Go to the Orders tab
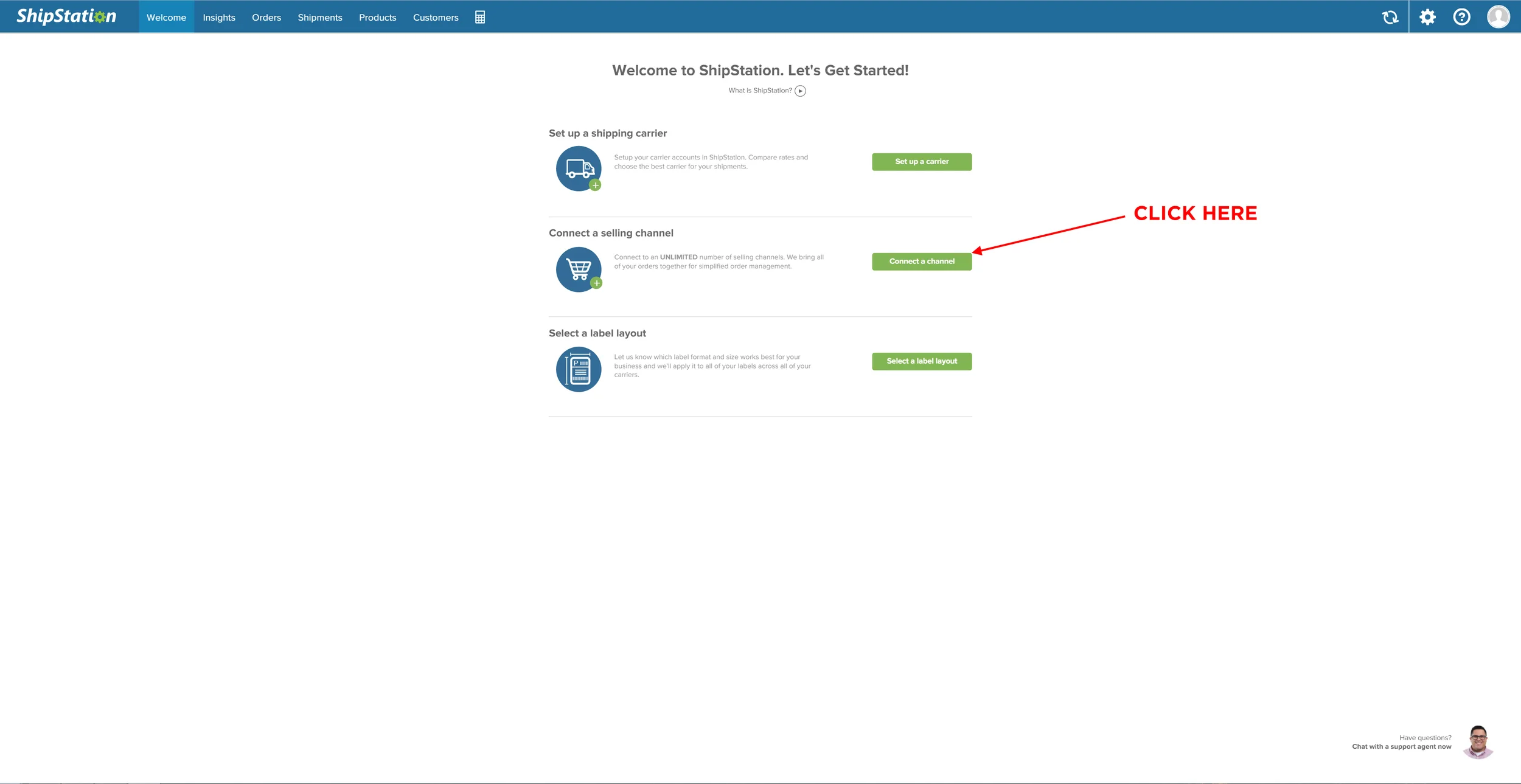The height and width of the screenshot is (784, 1521). point(266,17)
